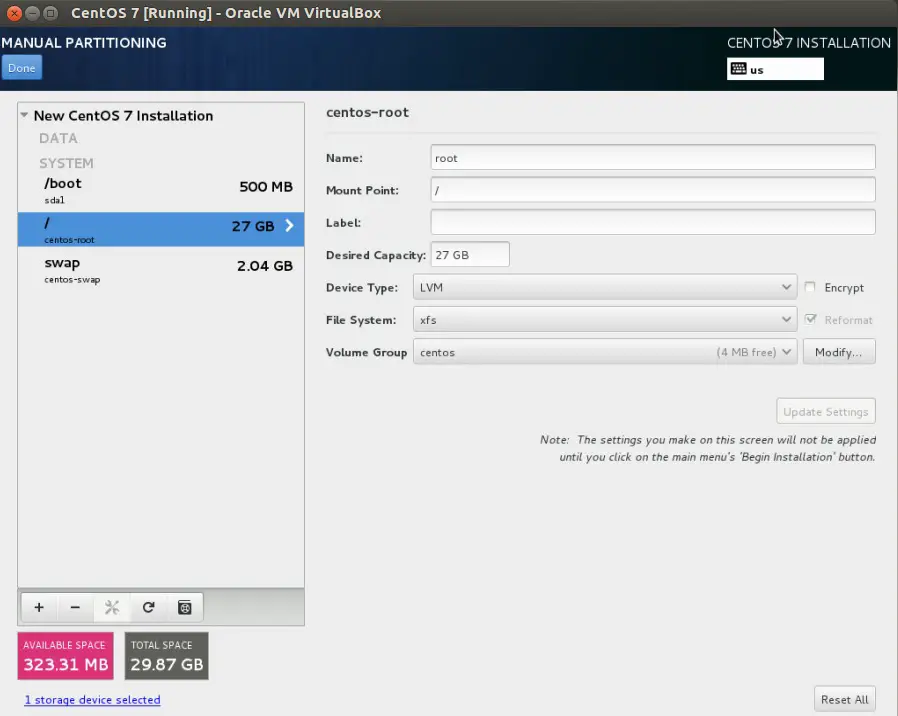The width and height of the screenshot is (898, 716).
Task: Maximize the VirtualBox window
Action: 51,13
